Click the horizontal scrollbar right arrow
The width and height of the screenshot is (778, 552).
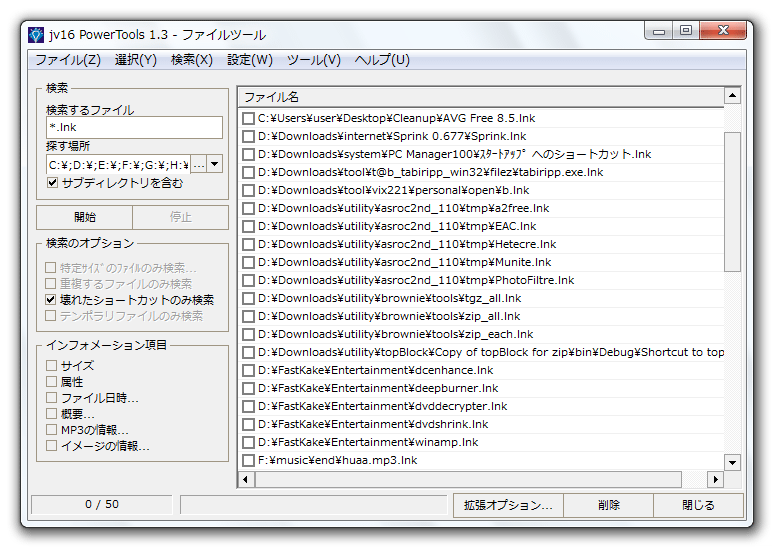coord(715,480)
